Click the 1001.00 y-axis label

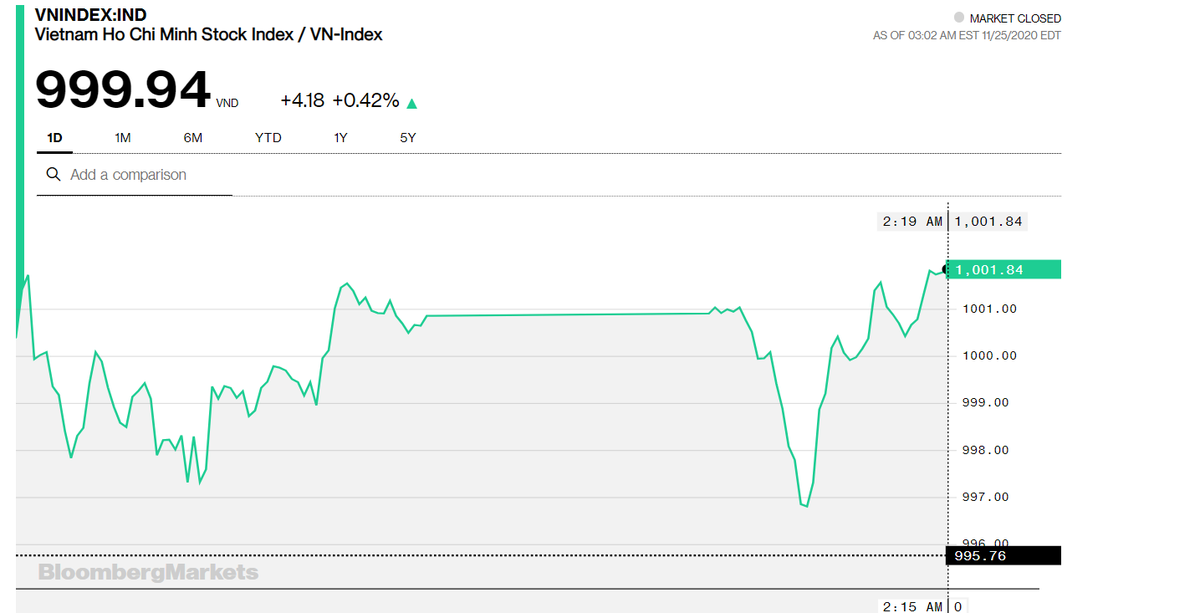(990, 309)
